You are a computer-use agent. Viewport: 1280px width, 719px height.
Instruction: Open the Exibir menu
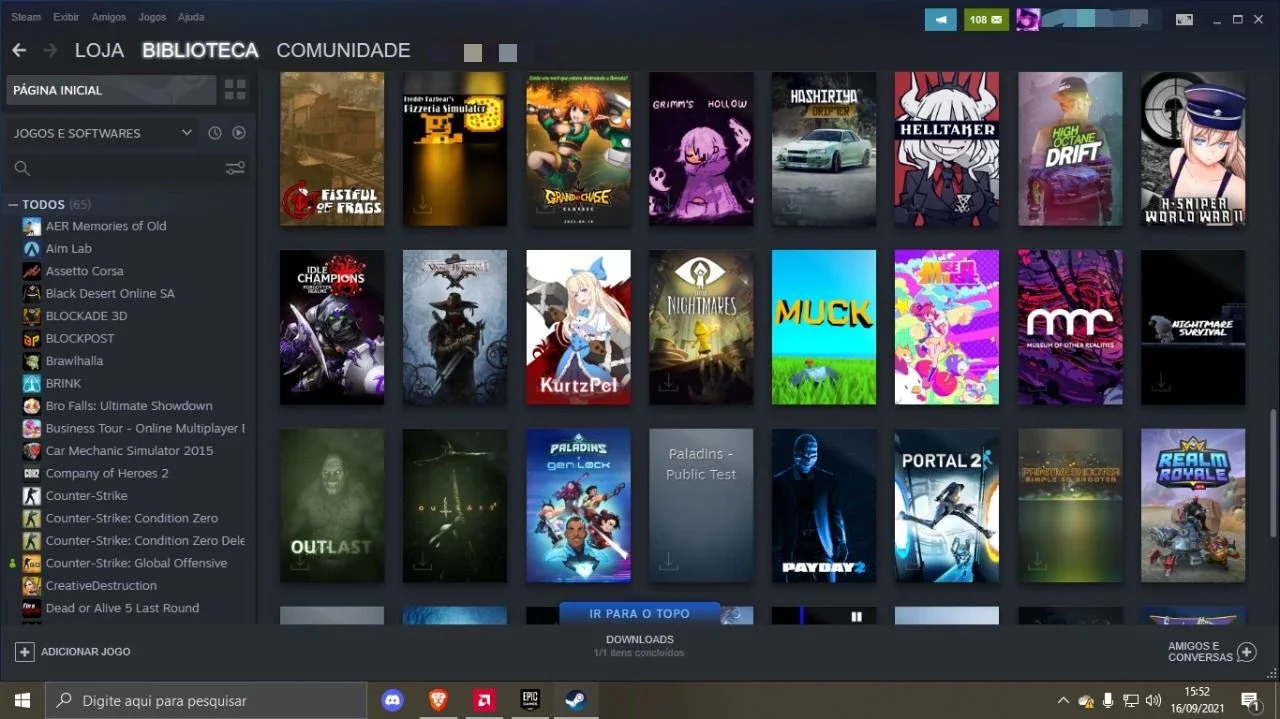[x=66, y=17]
